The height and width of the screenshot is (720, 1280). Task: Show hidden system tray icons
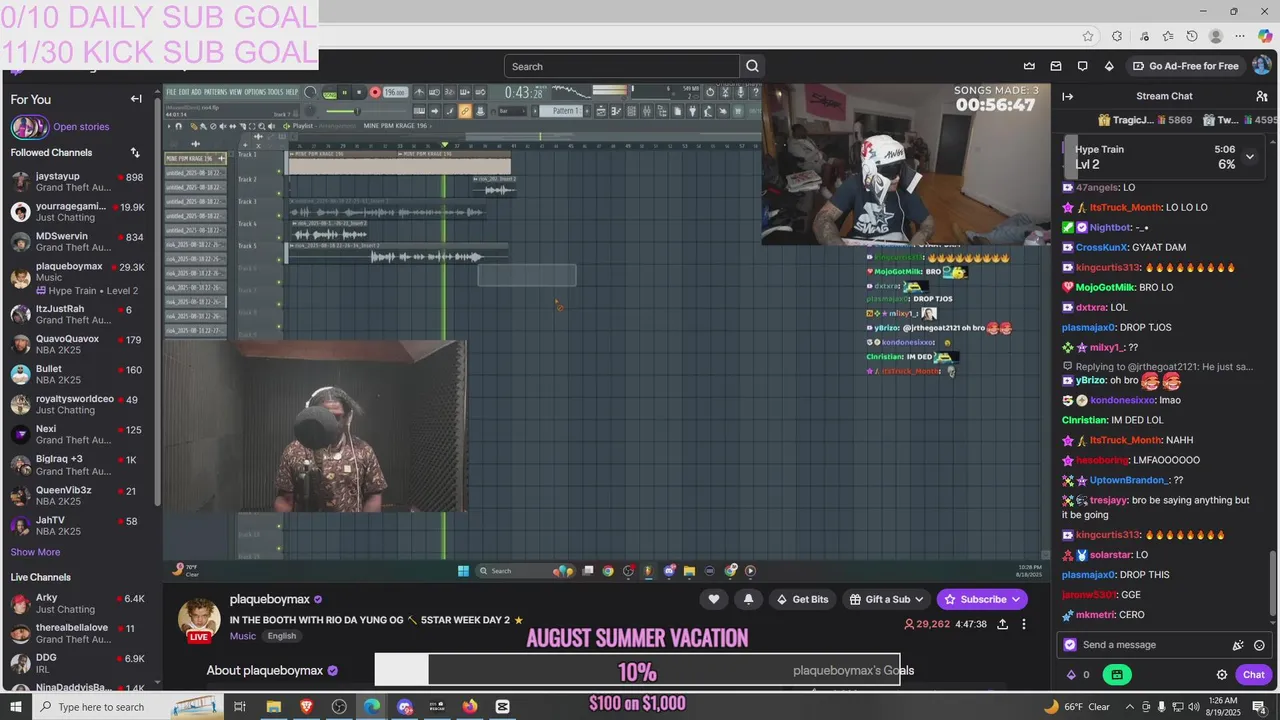click(1131, 707)
